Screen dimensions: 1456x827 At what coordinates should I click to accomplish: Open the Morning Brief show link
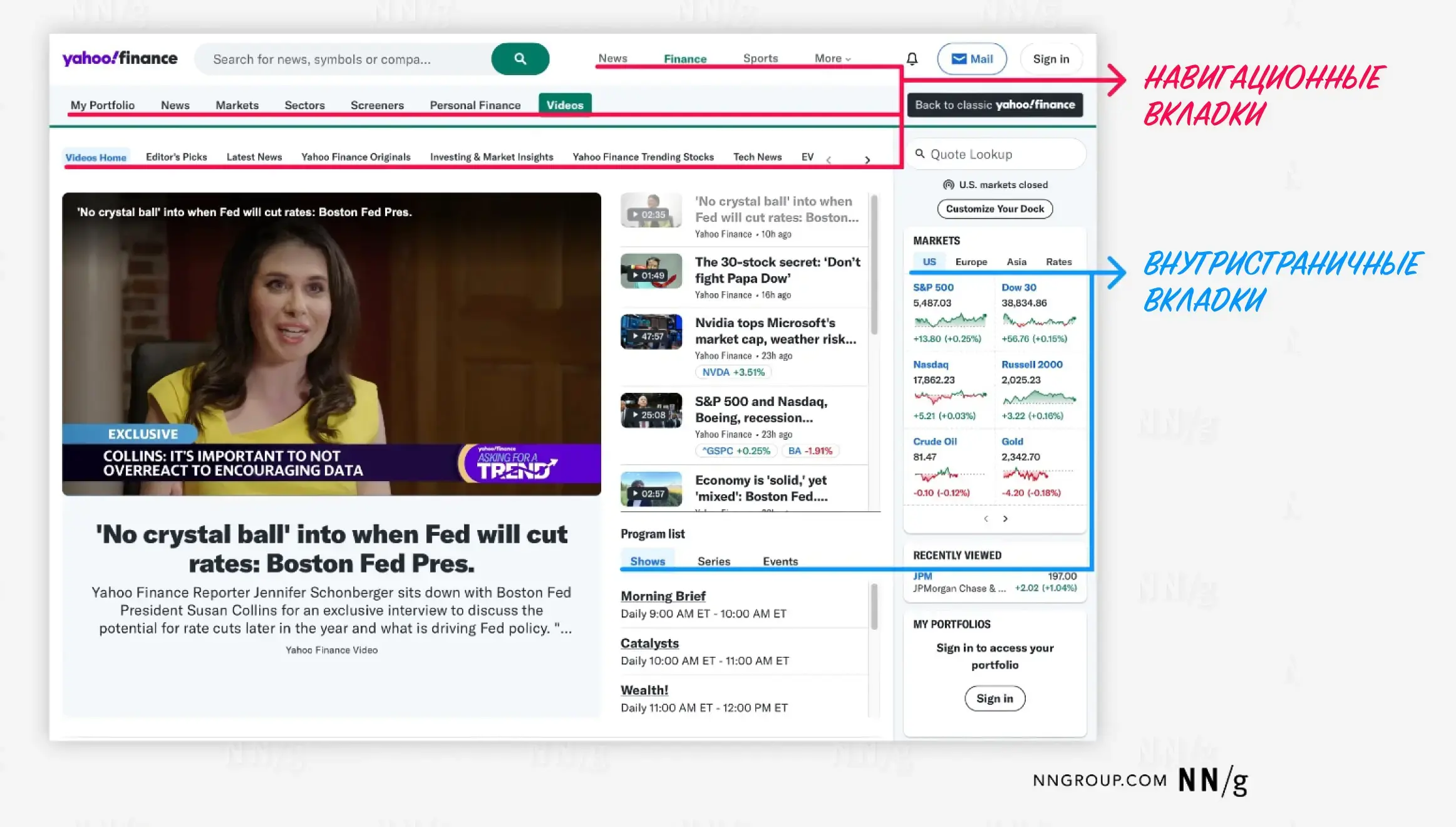[x=663, y=596]
